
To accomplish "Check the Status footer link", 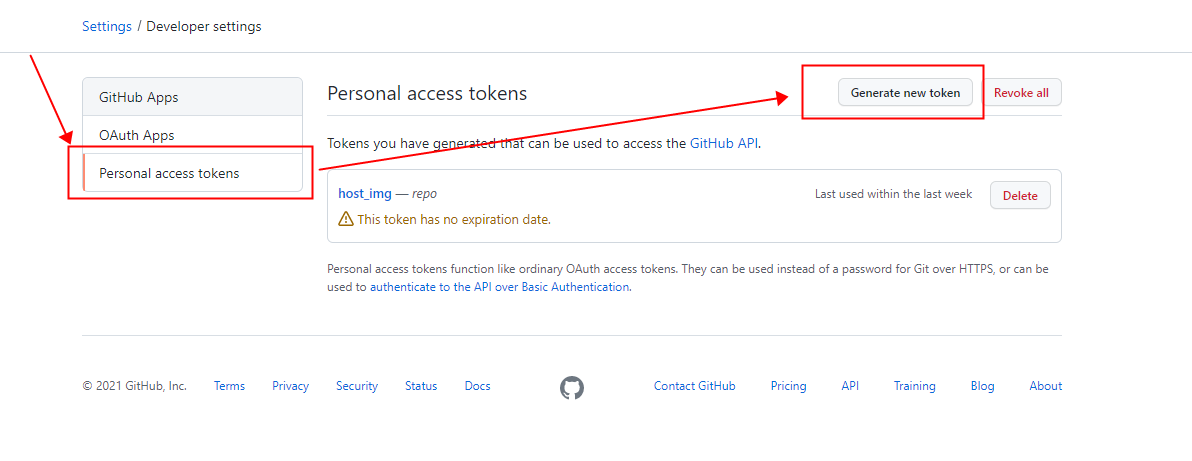I will pos(421,386).
